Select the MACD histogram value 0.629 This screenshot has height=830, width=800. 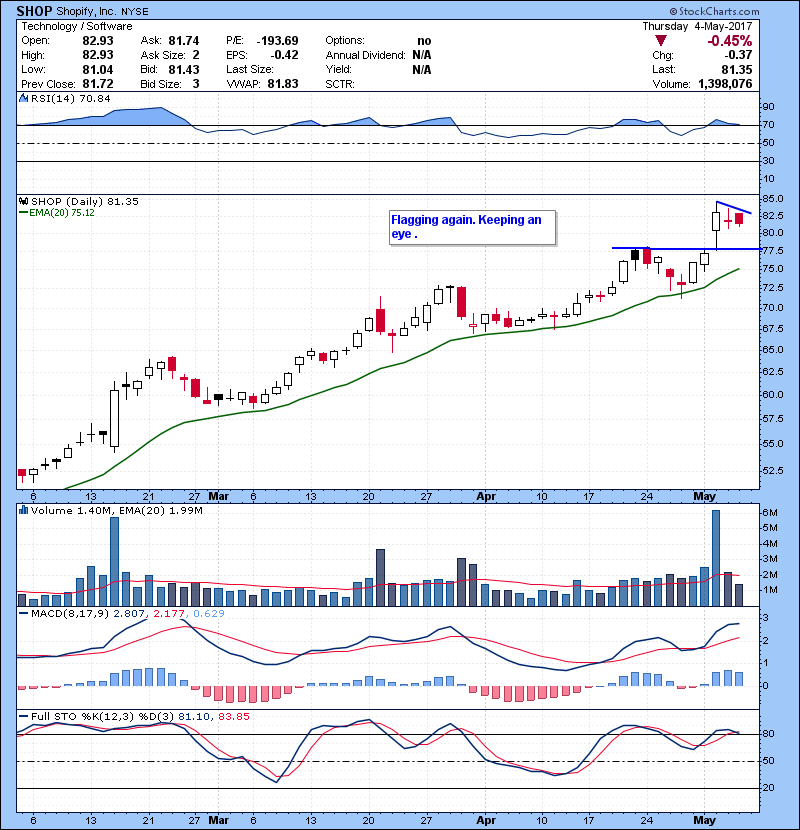(x=209, y=614)
